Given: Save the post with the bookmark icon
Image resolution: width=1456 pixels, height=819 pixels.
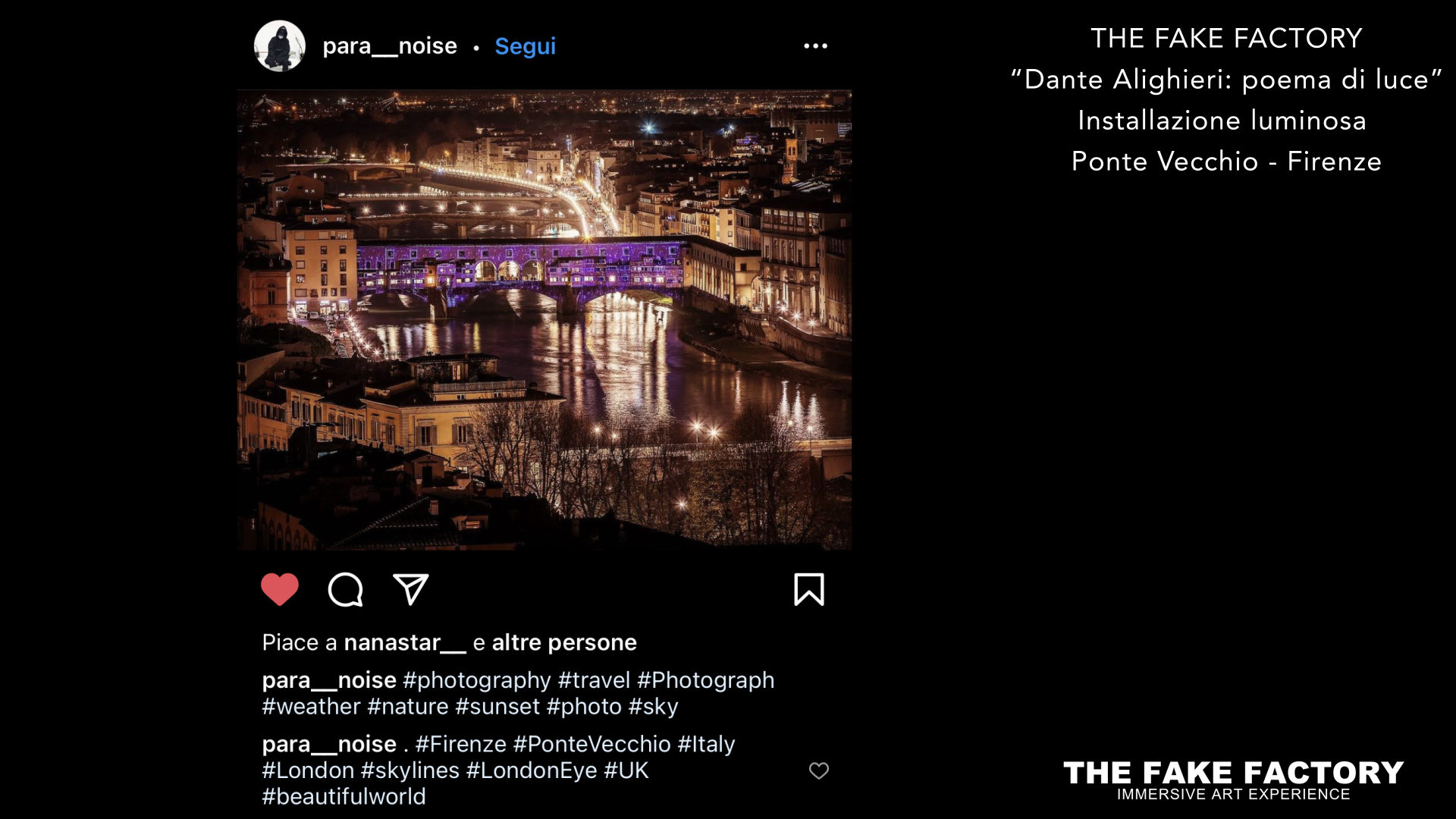Looking at the screenshot, I should tap(809, 589).
